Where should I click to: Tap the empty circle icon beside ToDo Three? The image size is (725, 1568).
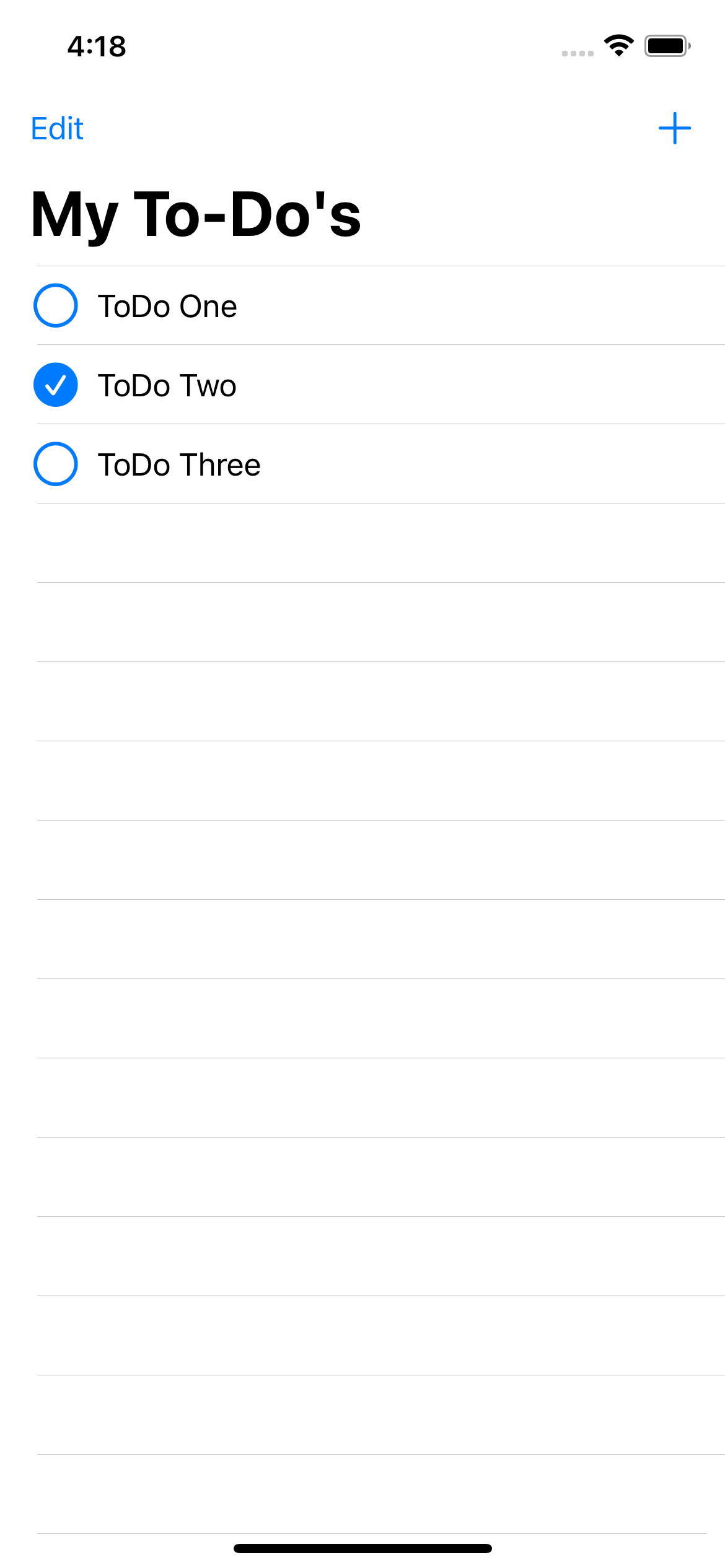tap(55, 464)
